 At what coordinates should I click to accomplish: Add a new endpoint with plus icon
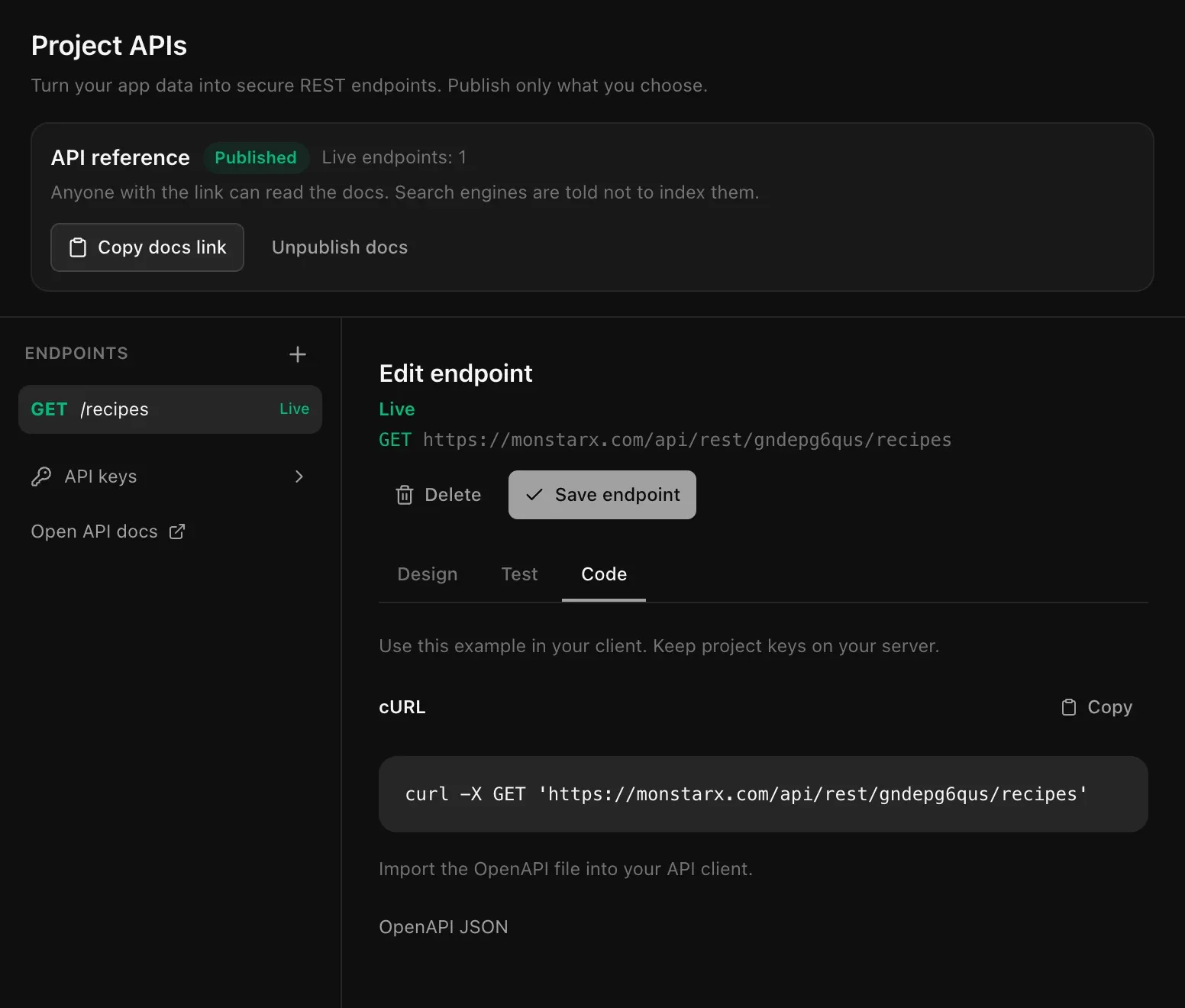tap(298, 354)
